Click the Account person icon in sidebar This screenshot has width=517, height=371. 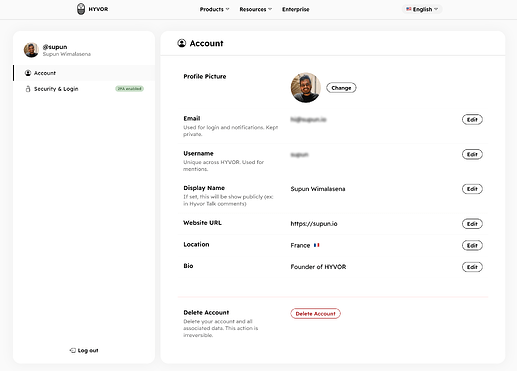pos(28,73)
